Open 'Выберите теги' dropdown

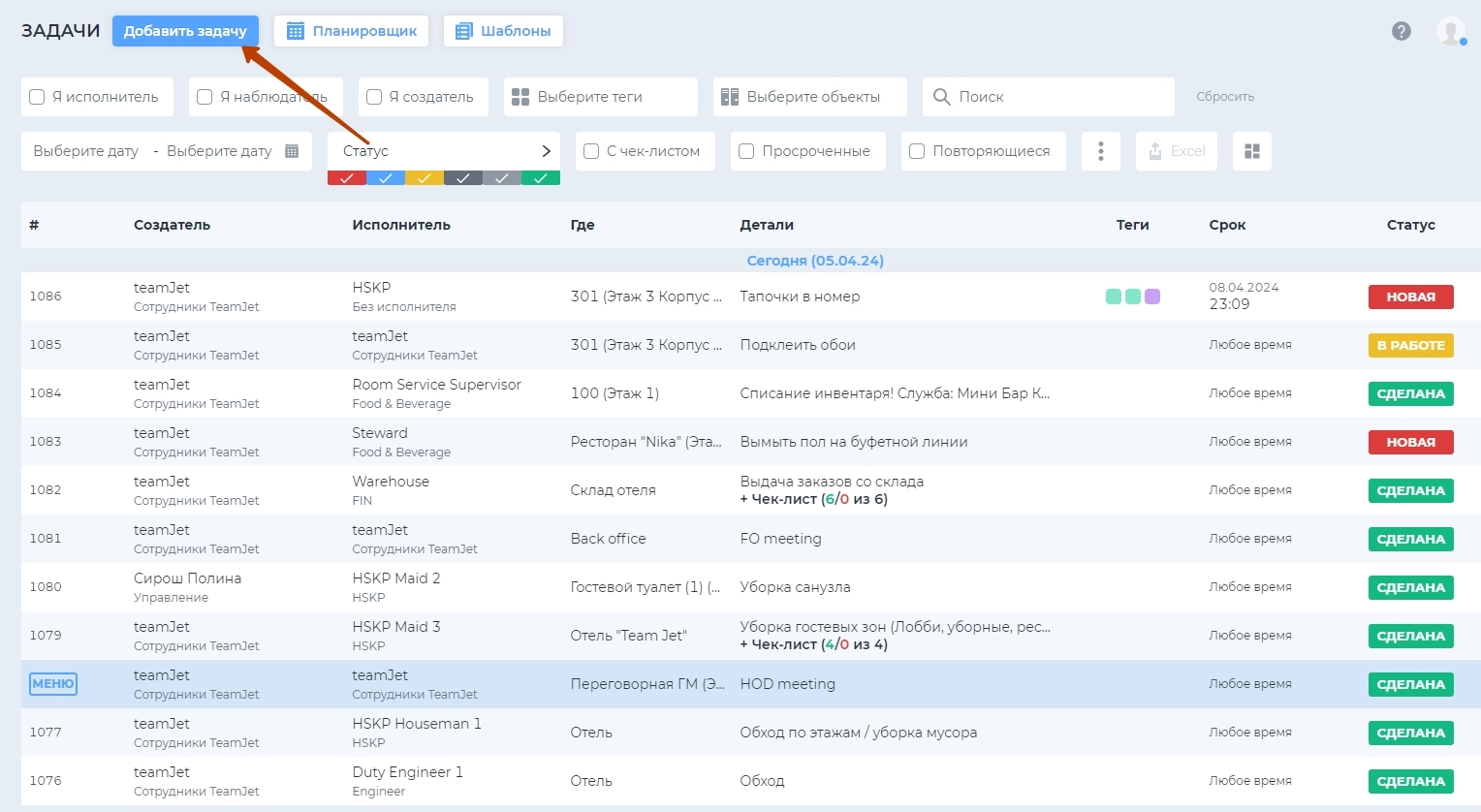[601, 97]
